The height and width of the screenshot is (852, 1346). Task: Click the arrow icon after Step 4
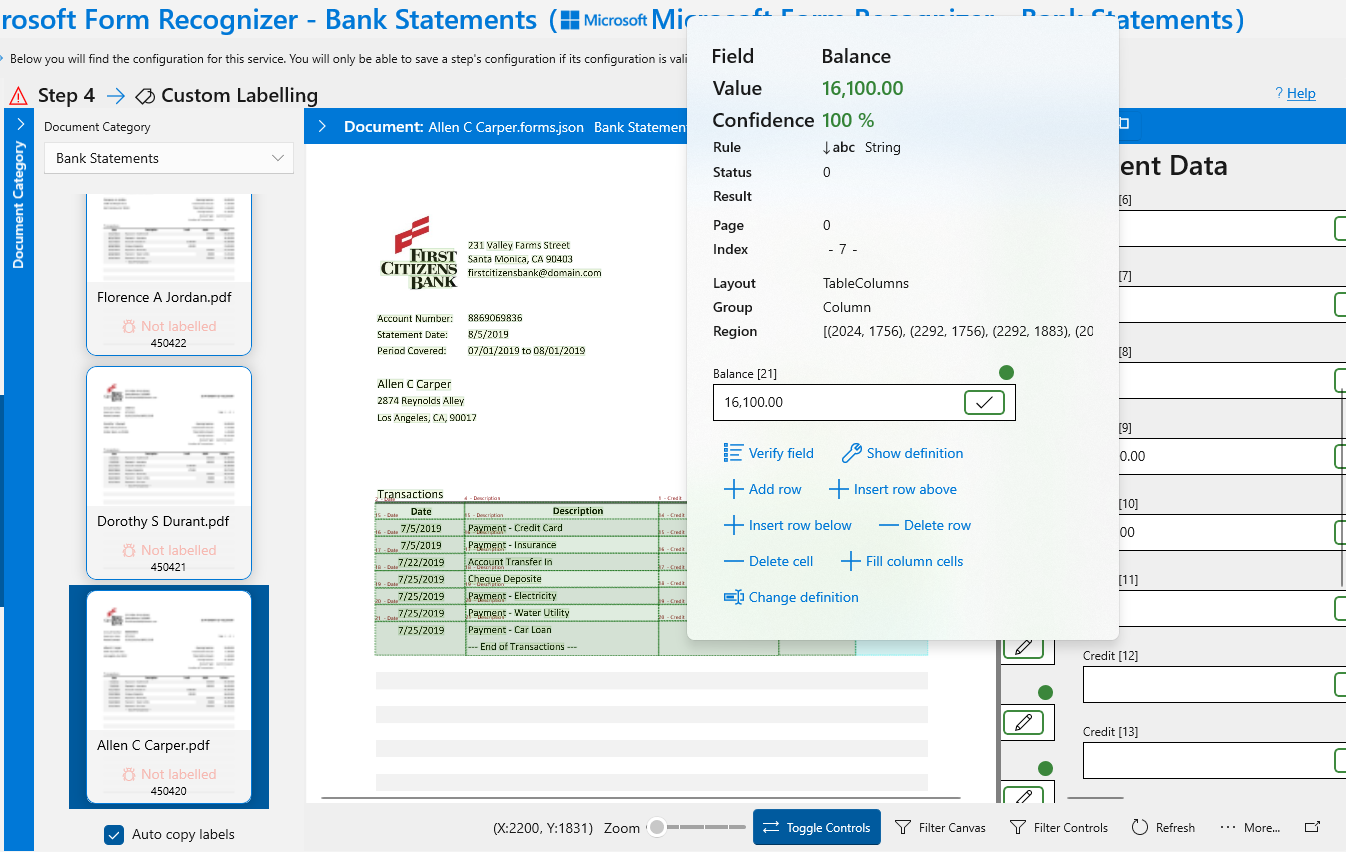pyautogui.click(x=116, y=96)
